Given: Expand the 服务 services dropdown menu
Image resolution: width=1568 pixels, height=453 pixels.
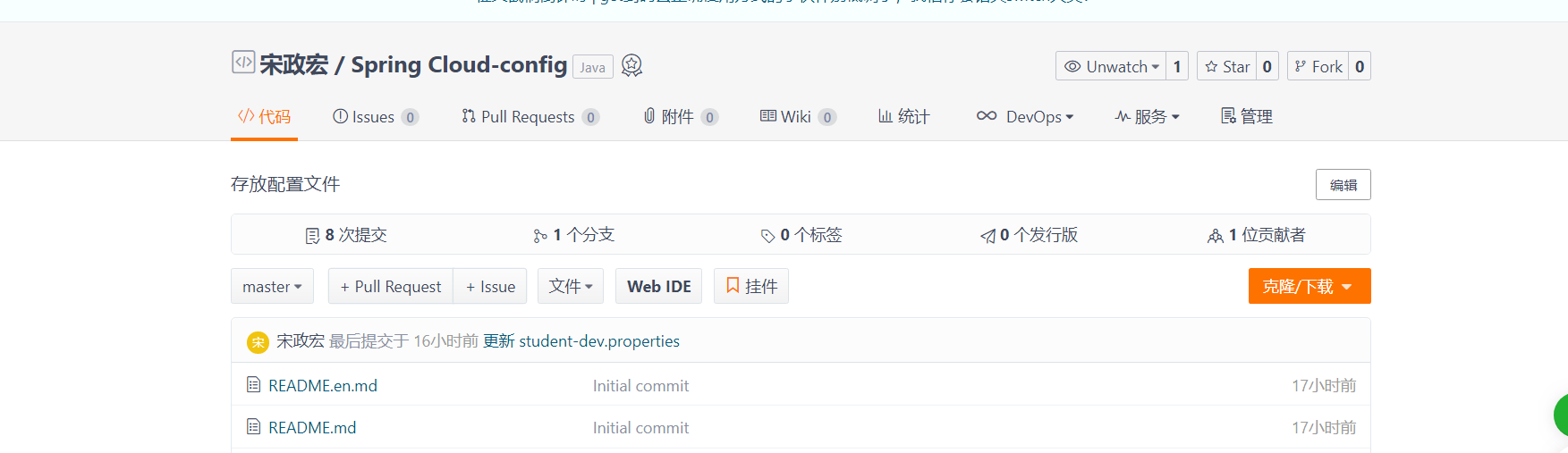Looking at the screenshot, I should (1148, 117).
